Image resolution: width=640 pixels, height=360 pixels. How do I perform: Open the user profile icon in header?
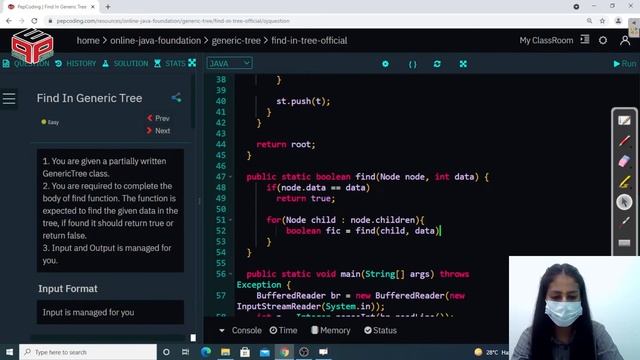625,40
